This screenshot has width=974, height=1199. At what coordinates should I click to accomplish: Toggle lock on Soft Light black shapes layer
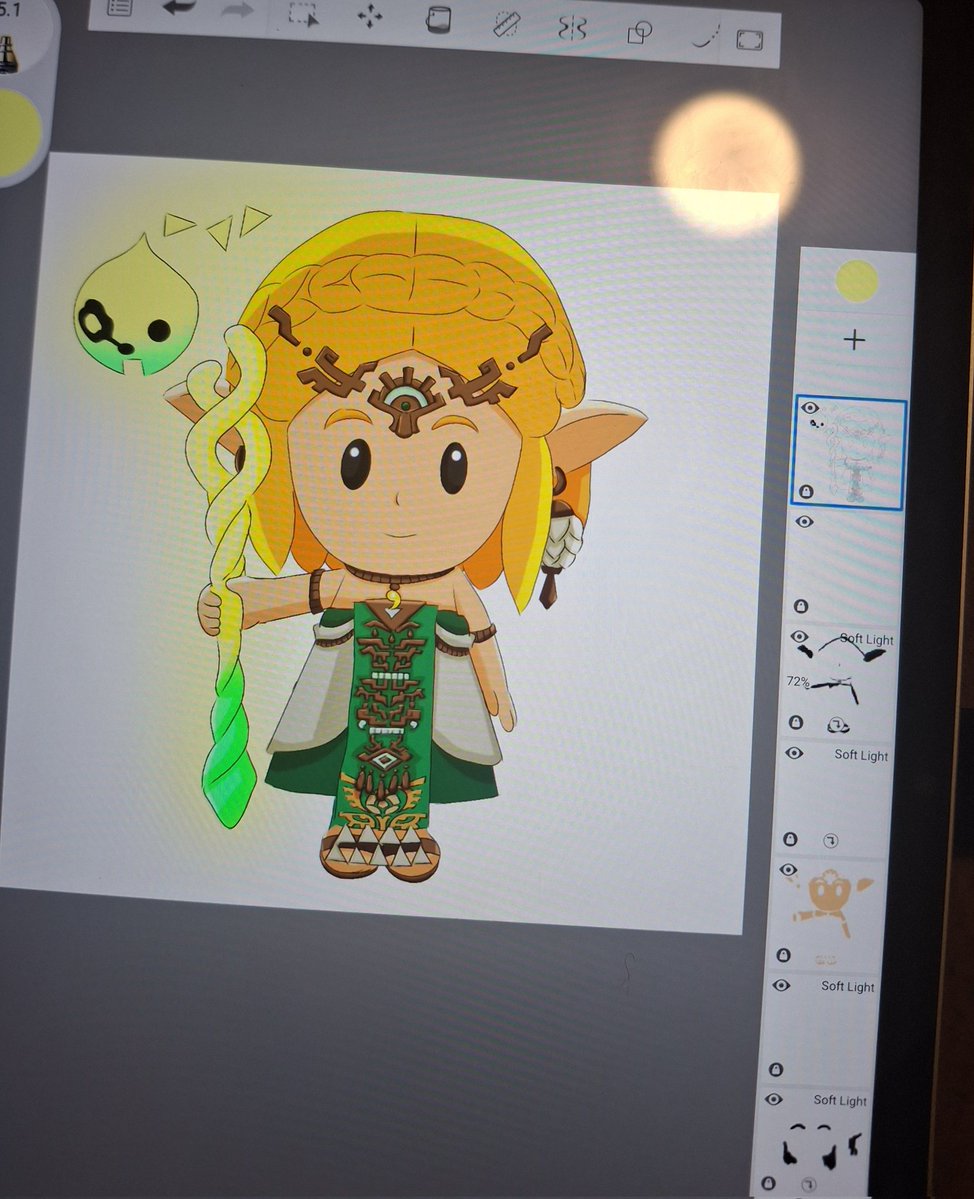click(x=768, y=1183)
